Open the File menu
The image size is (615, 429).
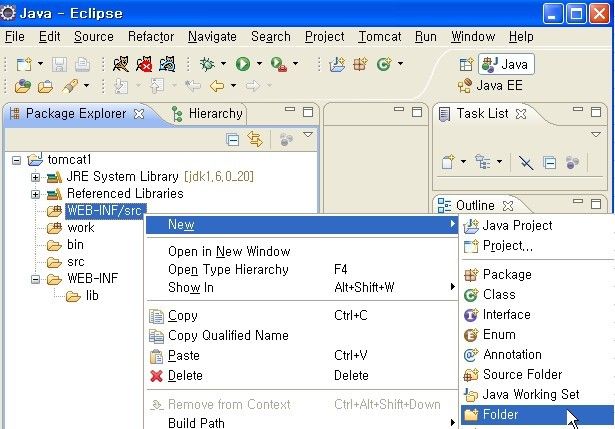point(15,37)
